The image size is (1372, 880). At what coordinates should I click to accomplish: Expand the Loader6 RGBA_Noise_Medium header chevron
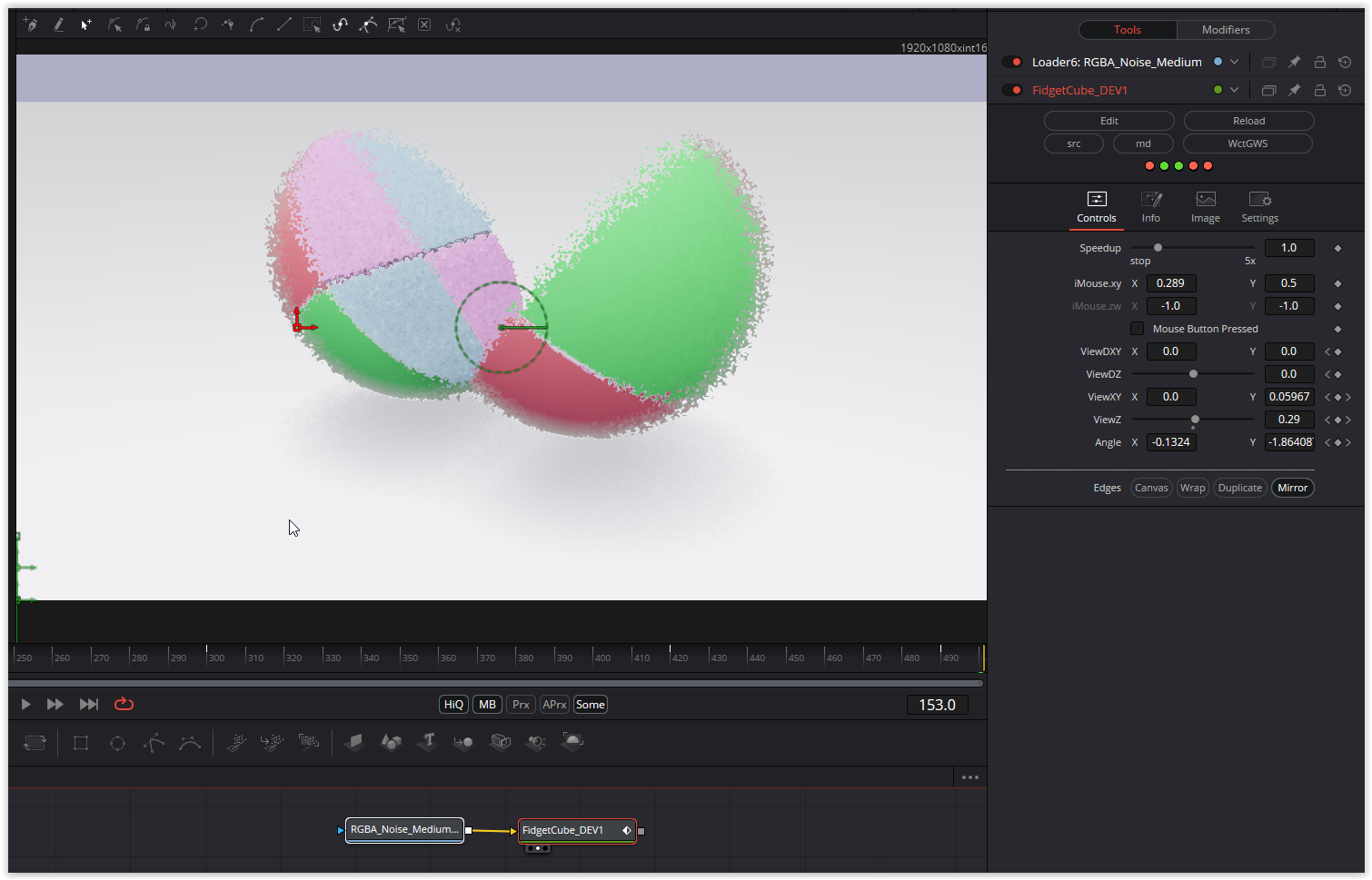pos(1234,62)
